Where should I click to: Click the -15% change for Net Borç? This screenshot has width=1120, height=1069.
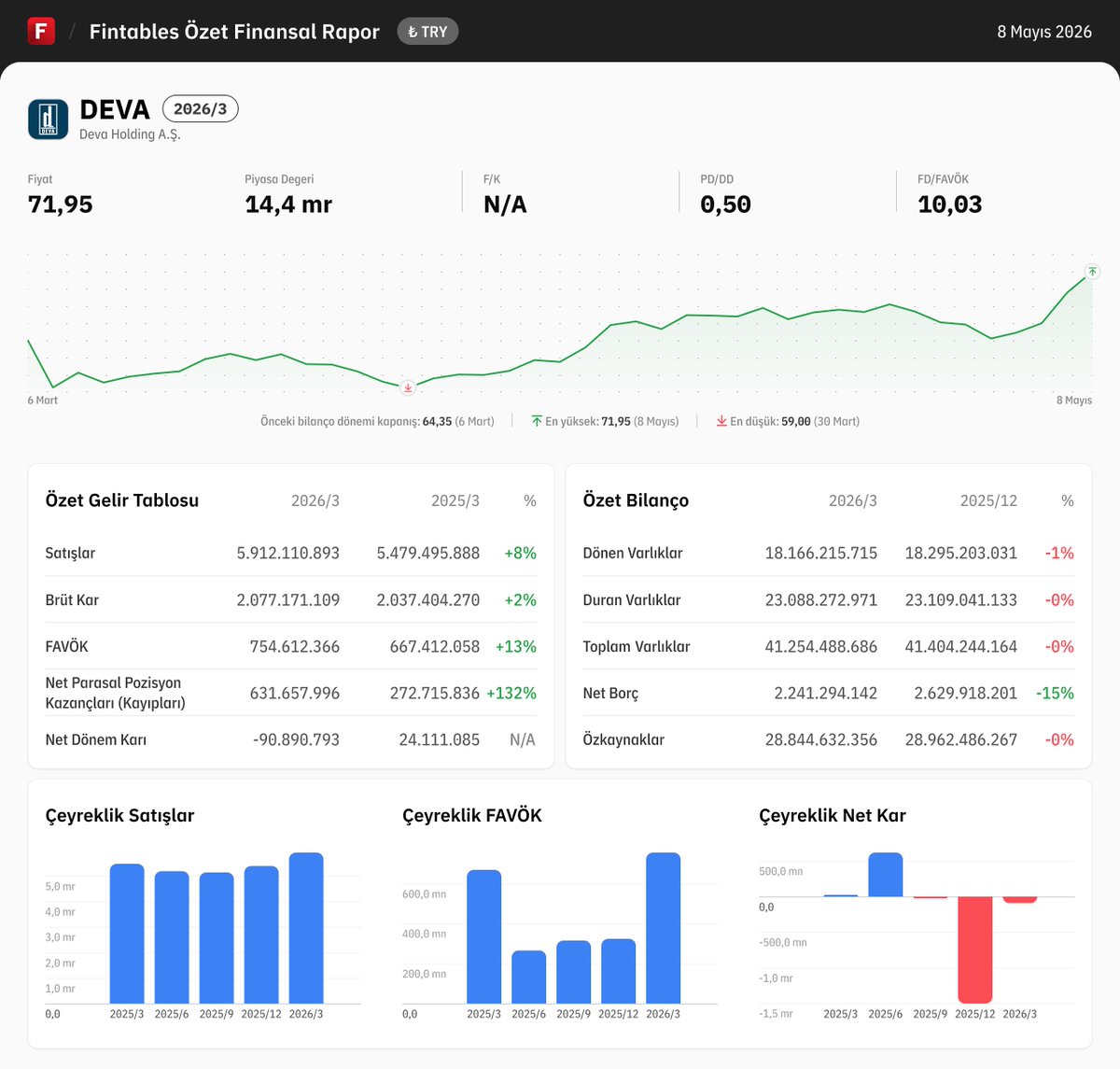click(1055, 693)
